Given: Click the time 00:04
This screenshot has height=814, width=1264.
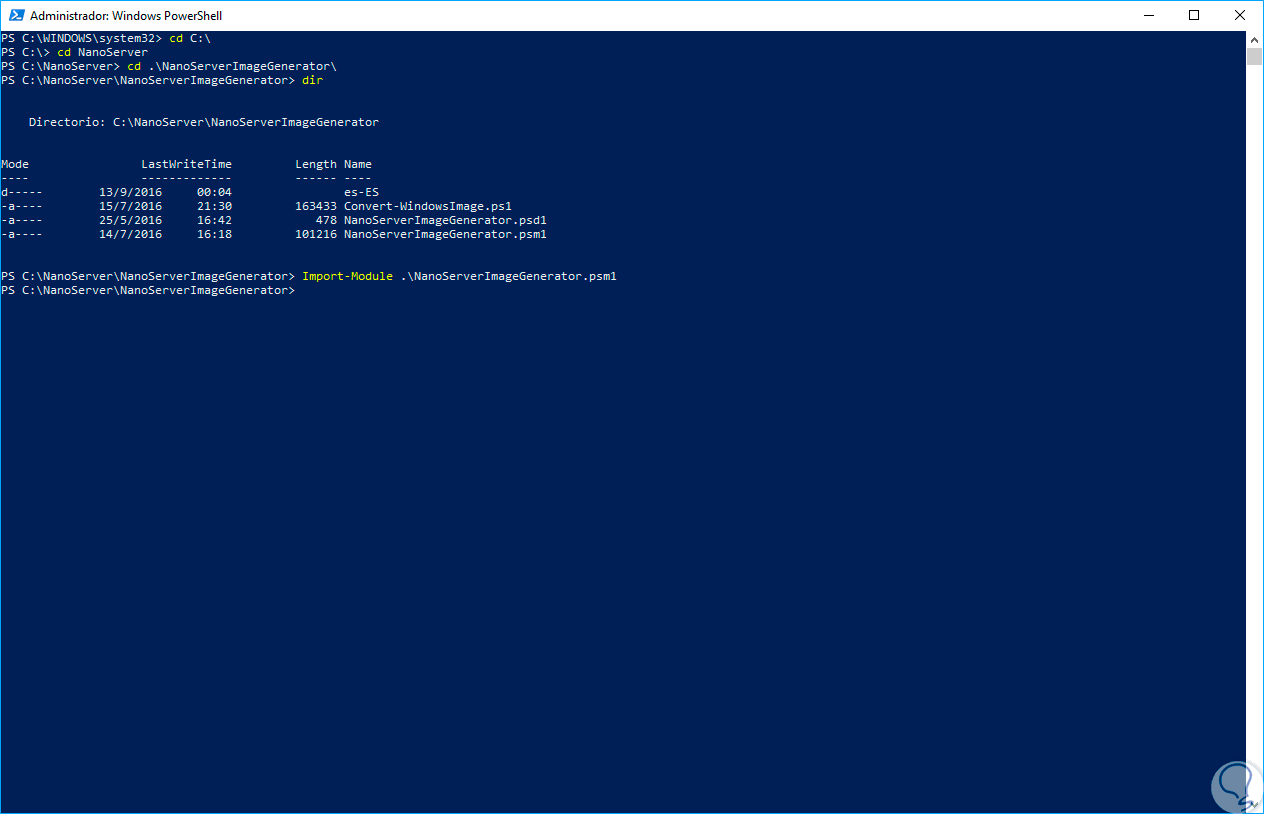Looking at the screenshot, I should [x=214, y=192].
